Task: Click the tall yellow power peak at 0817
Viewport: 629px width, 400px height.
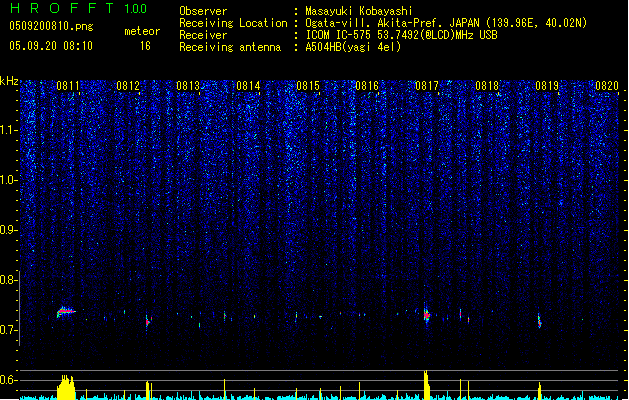Action: pyautogui.click(x=426, y=385)
